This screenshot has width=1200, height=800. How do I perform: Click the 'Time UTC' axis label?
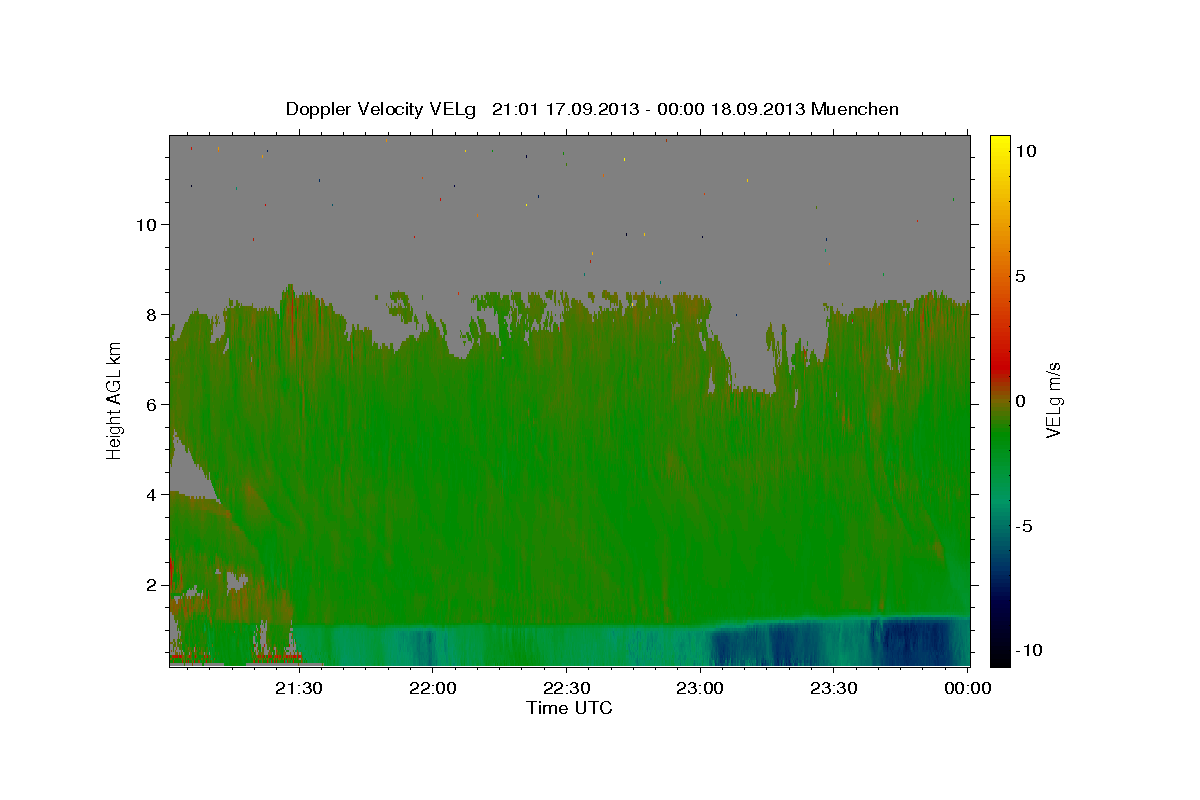569,708
